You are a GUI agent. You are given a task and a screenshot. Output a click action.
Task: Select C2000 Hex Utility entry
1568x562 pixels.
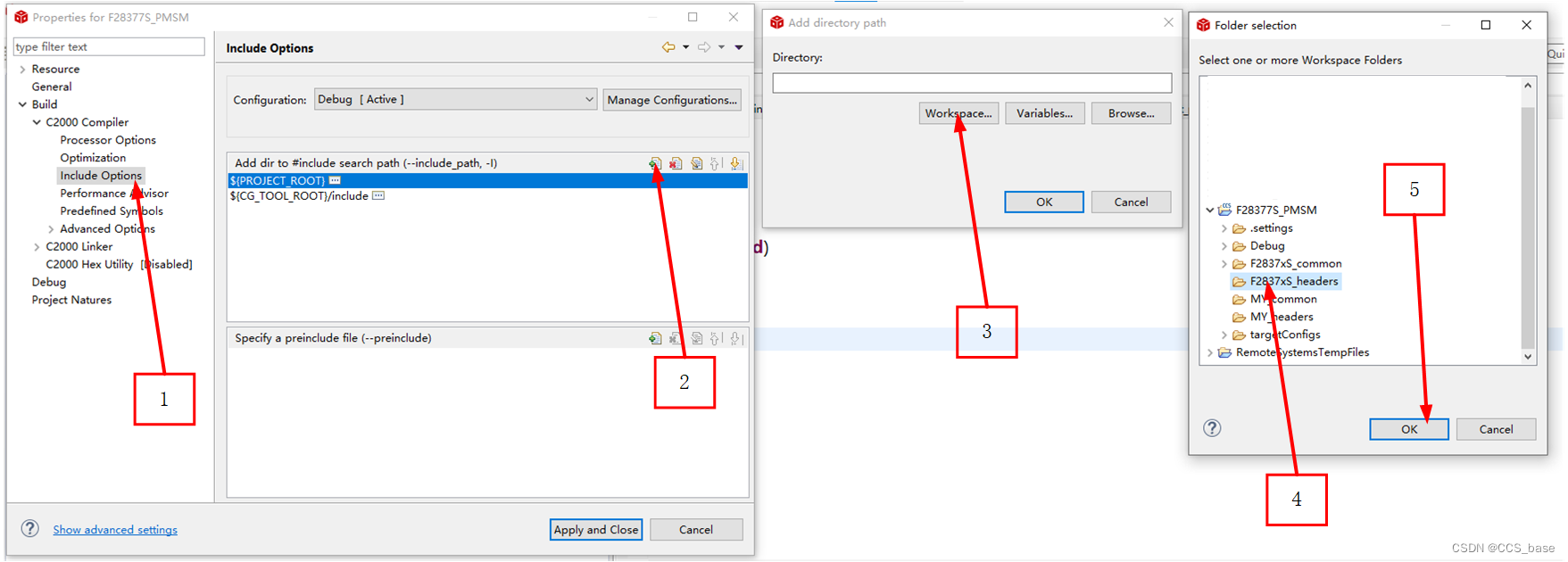click(119, 264)
